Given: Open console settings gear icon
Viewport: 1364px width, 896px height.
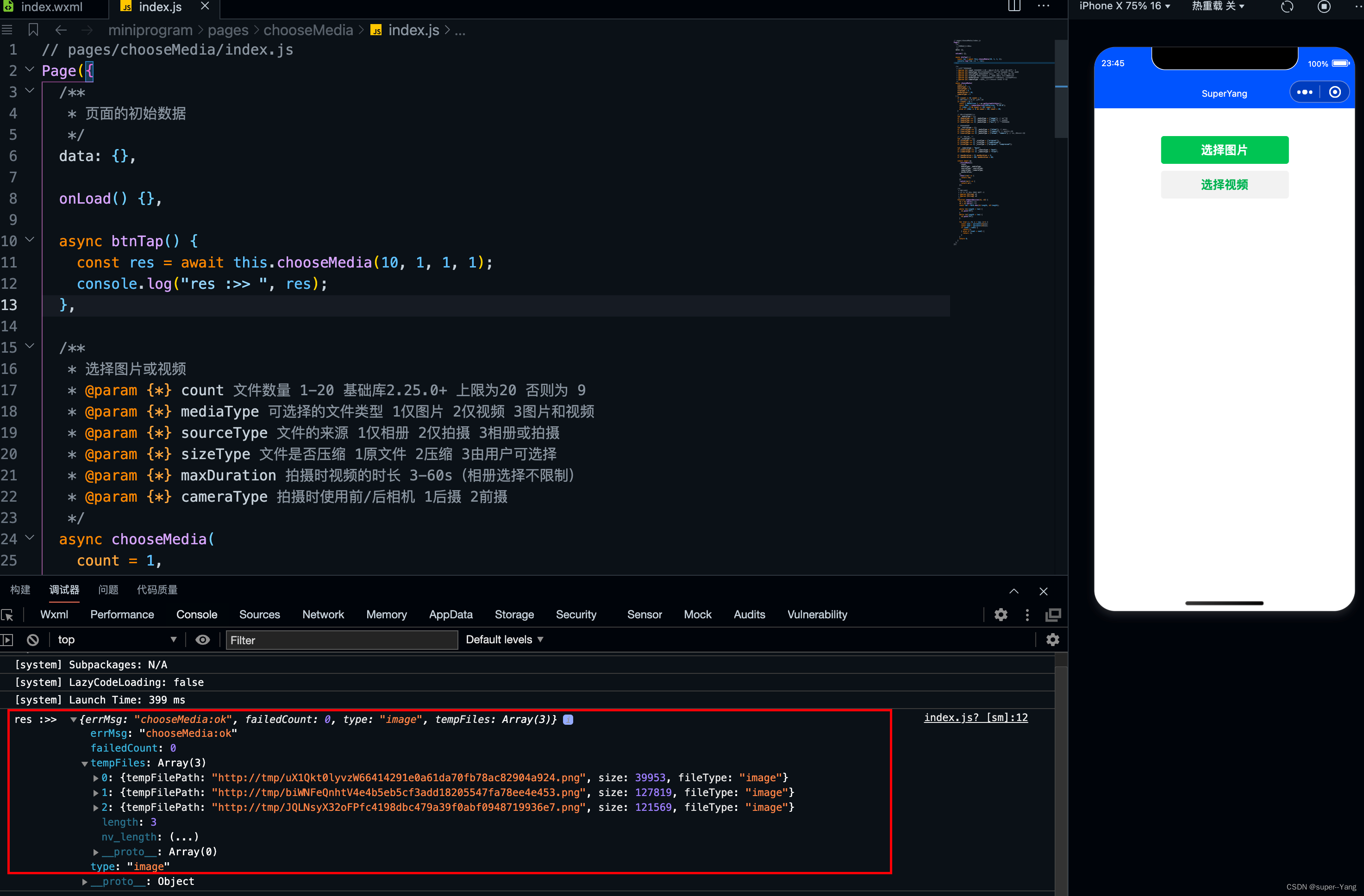Looking at the screenshot, I should [x=1053, y=640].
